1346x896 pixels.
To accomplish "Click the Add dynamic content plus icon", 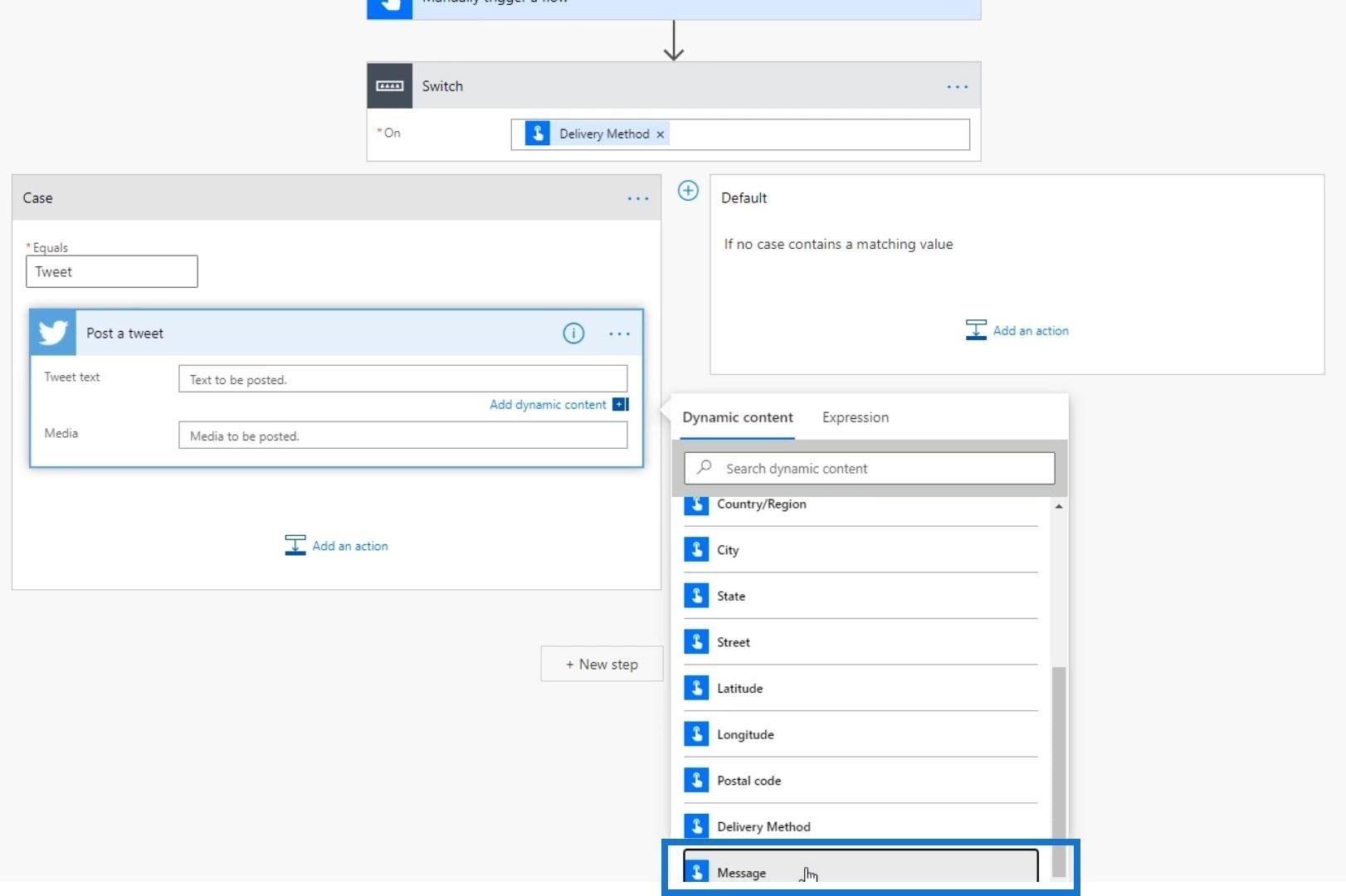I will 621,405.
